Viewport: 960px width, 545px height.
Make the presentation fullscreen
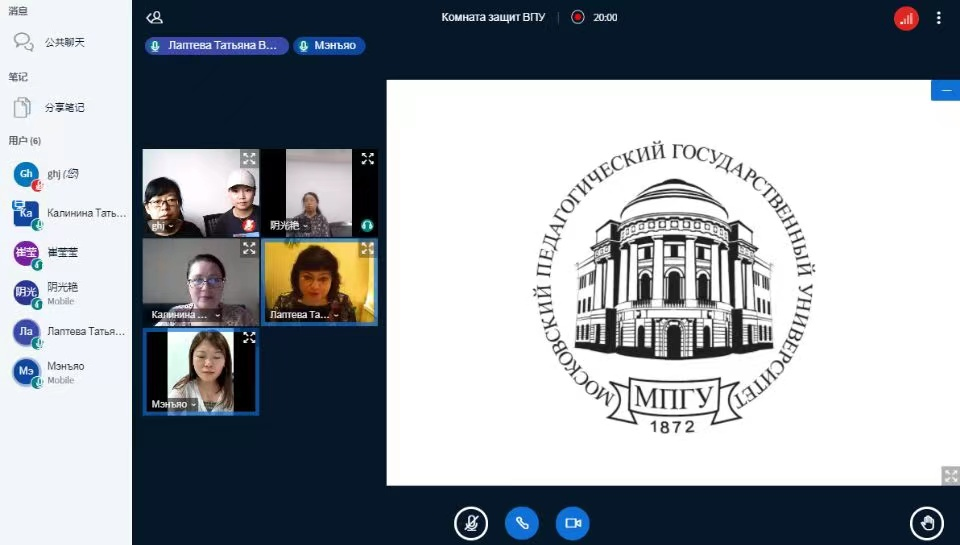click(949, 475)
